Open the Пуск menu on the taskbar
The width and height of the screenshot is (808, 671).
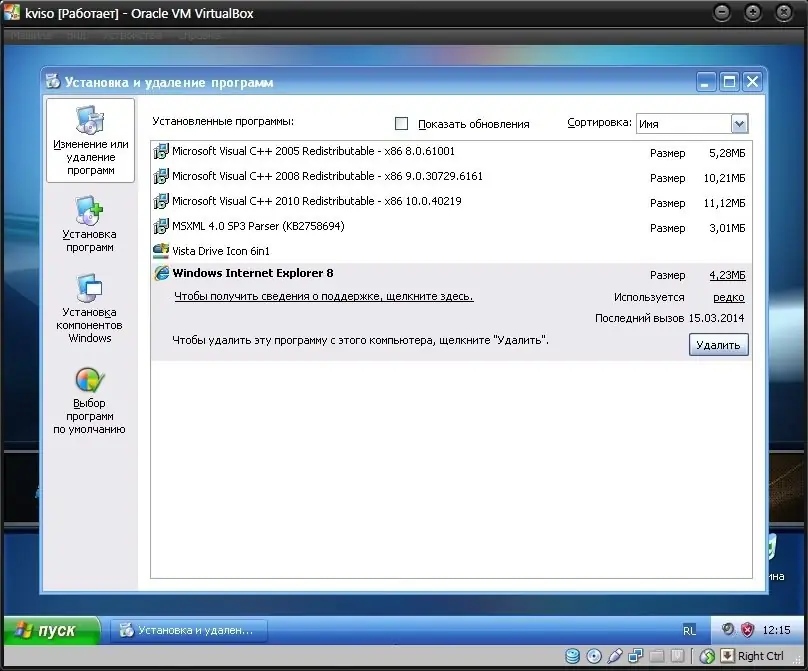point(51,630)
